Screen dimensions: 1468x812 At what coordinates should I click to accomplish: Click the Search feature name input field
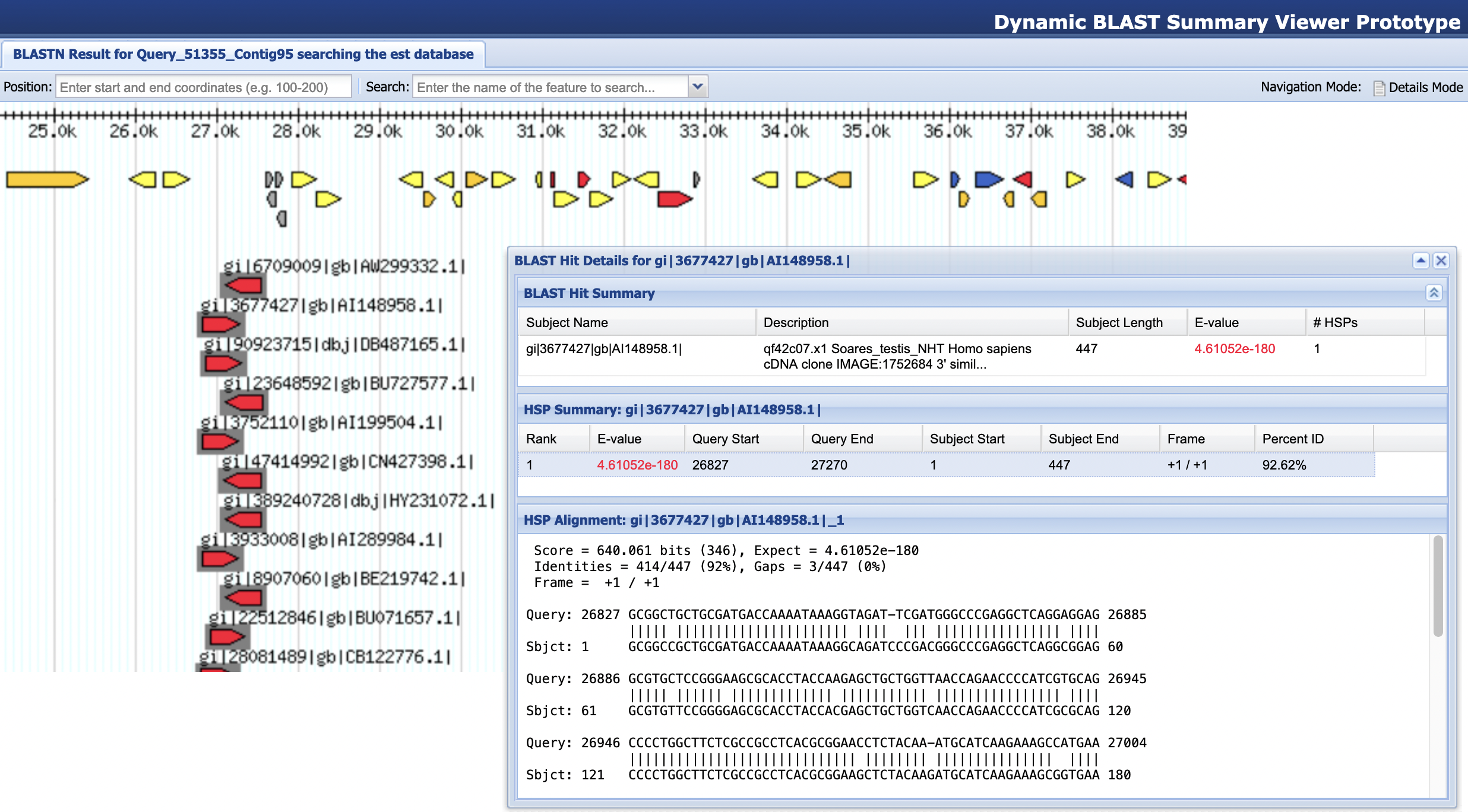[550, 87]
